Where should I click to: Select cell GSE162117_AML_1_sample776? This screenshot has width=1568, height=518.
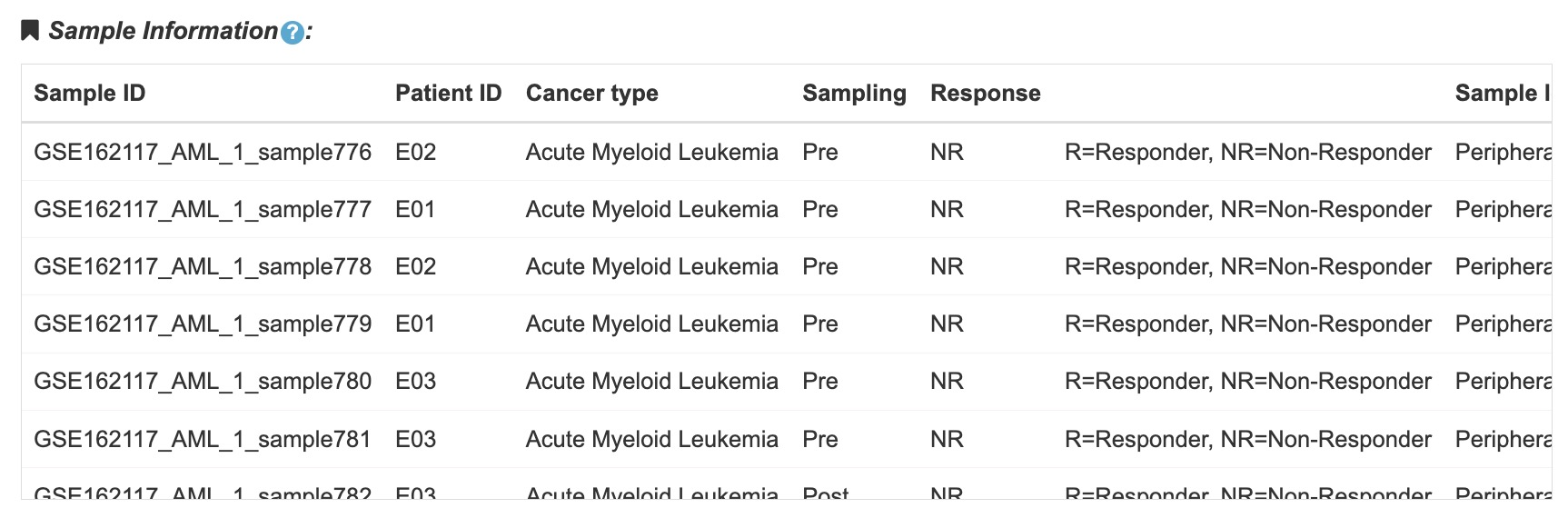click(203, 152)
